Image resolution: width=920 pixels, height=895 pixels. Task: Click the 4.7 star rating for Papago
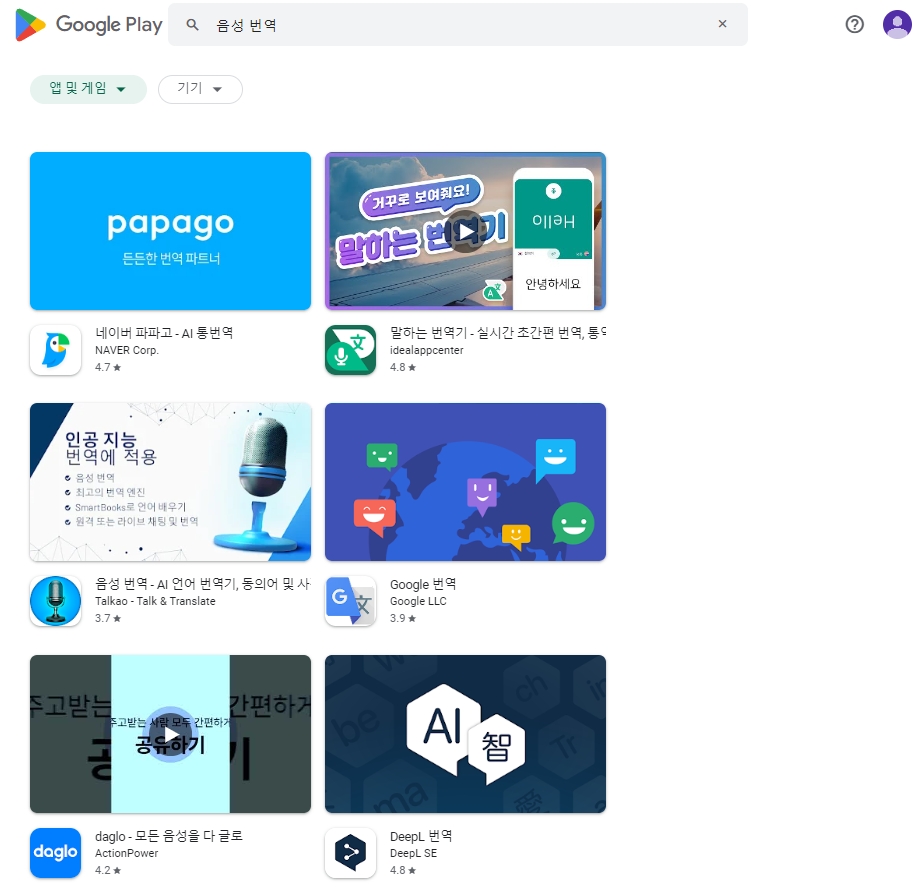click(108, 367)
